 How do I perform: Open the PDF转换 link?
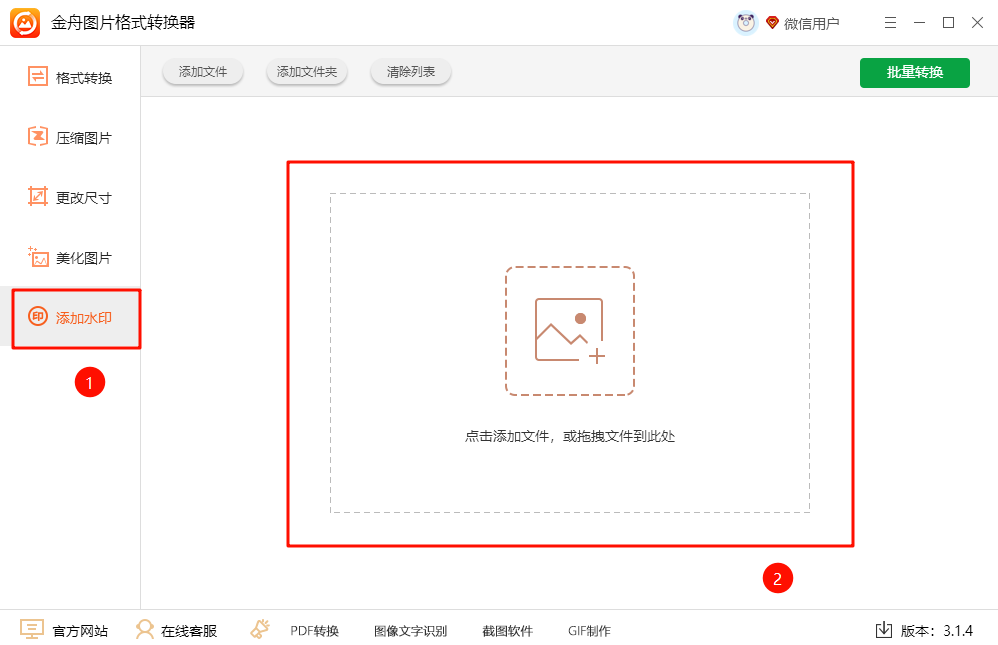tap(314, 631)
